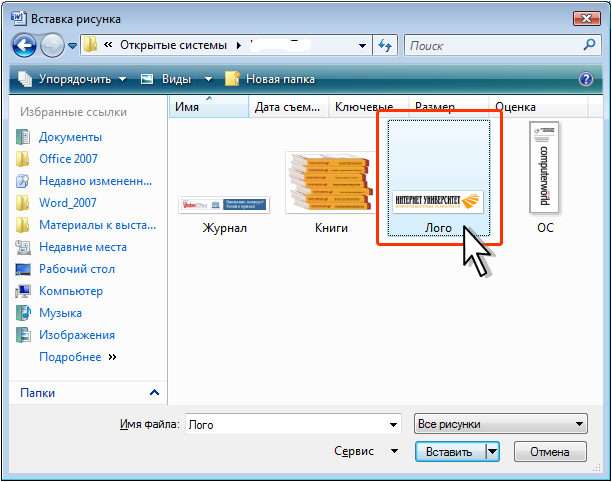Click the magnifier search icon
This screenshot has height=482, width=612.
(589, 45)
